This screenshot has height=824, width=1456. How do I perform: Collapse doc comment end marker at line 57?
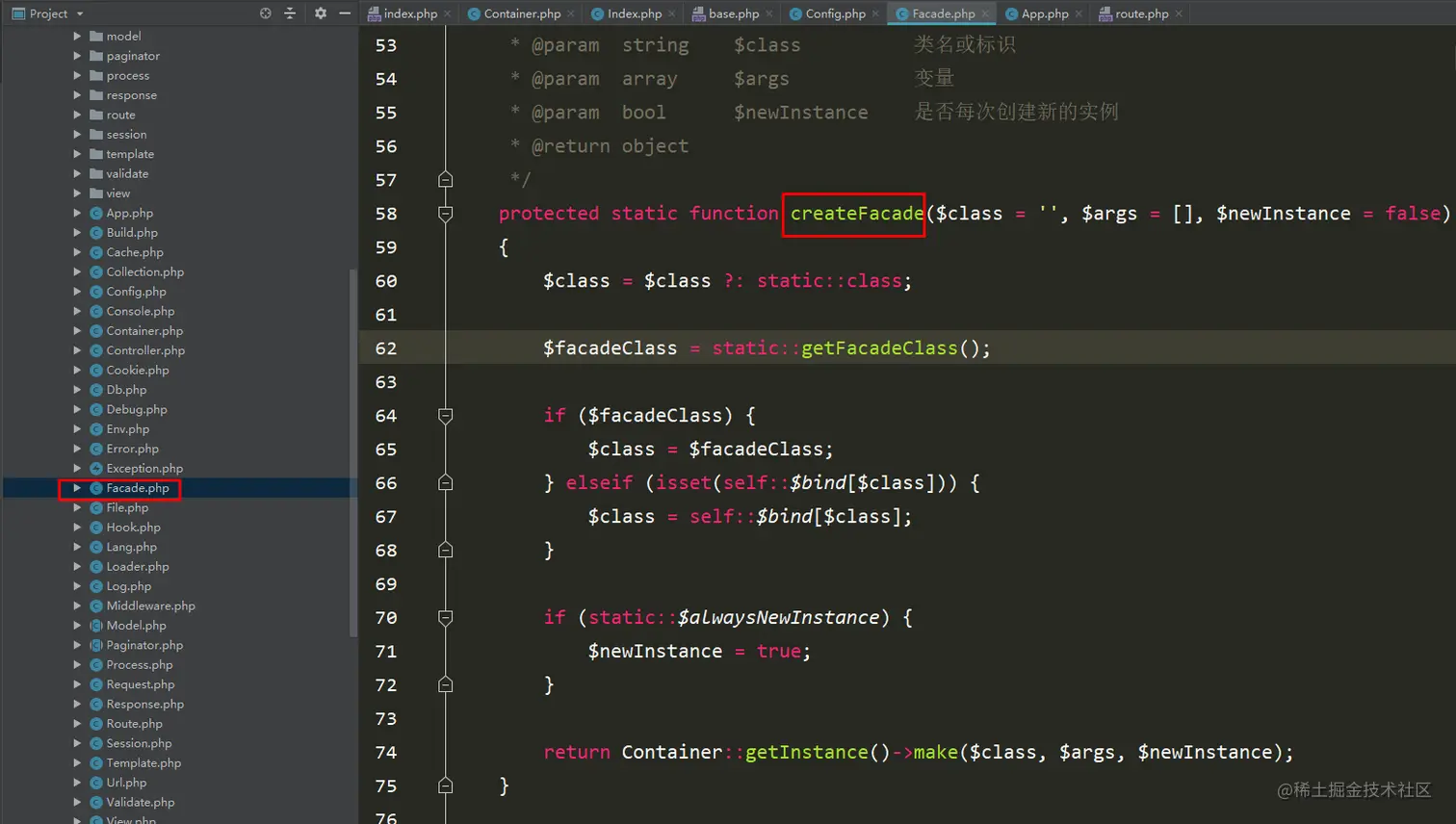click(445, 180)
